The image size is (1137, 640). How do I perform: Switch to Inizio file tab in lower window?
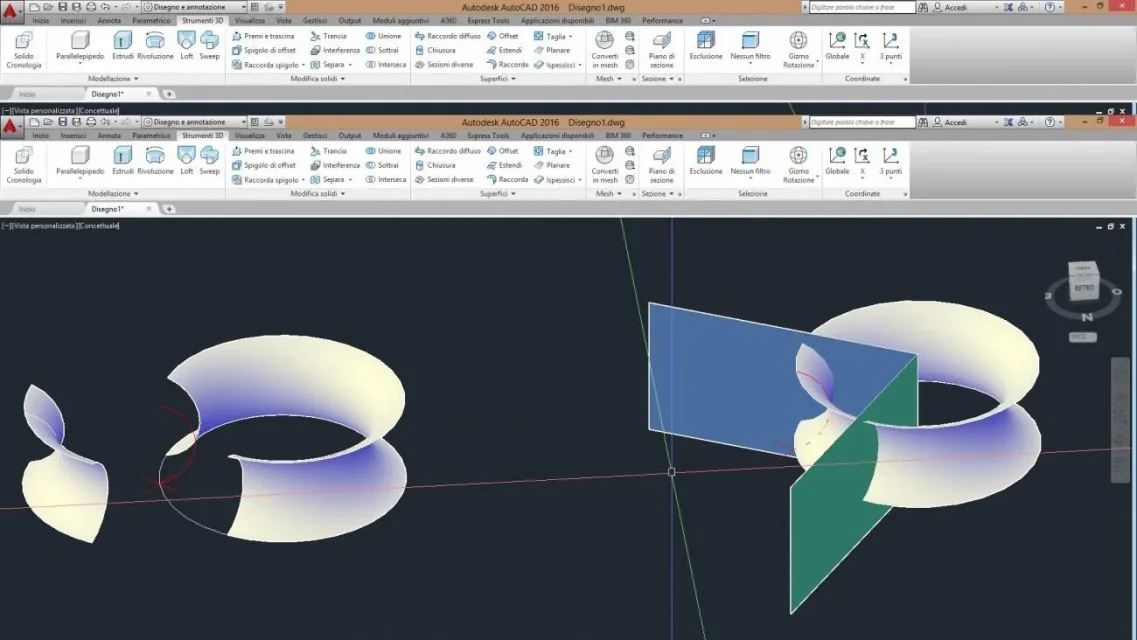point(27,209)
